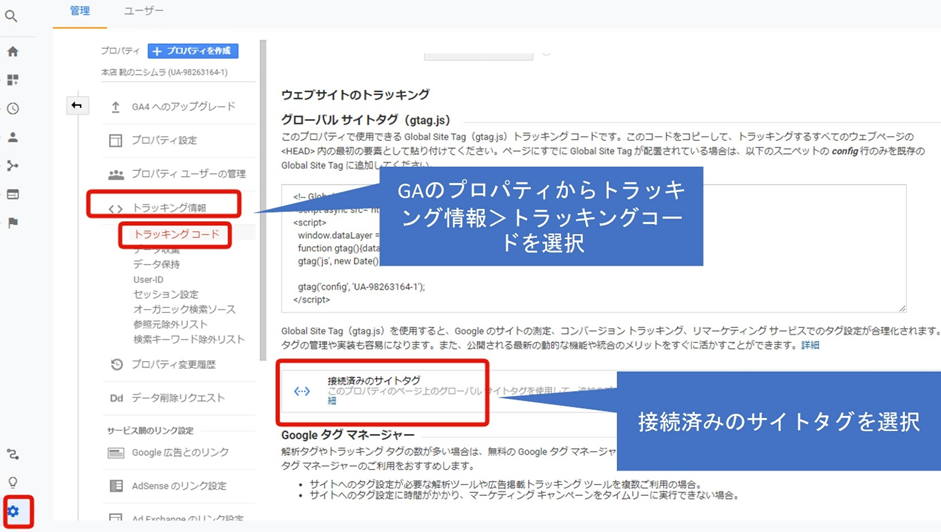
Task: Switch to the ユーザー tab
Action: coord(143,11)
